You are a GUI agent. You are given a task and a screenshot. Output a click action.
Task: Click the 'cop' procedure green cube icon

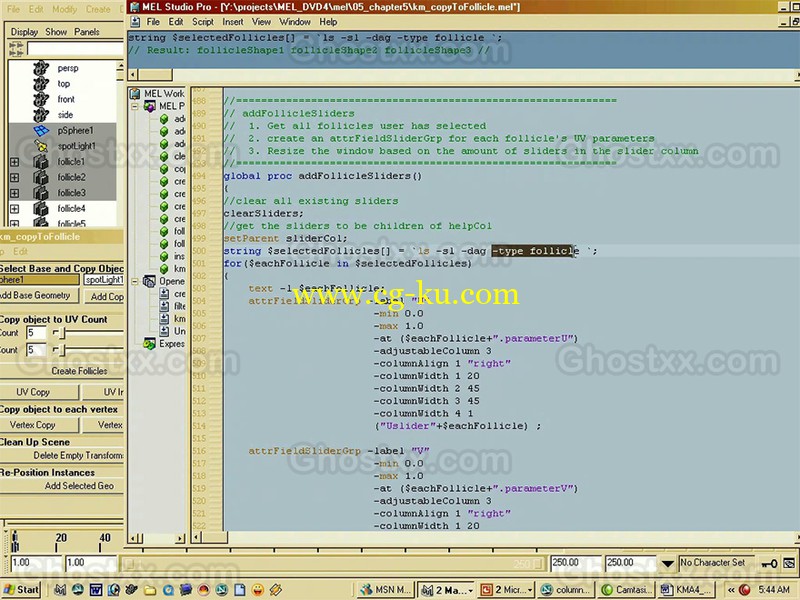pyautogui.click(x=164, y=169)
